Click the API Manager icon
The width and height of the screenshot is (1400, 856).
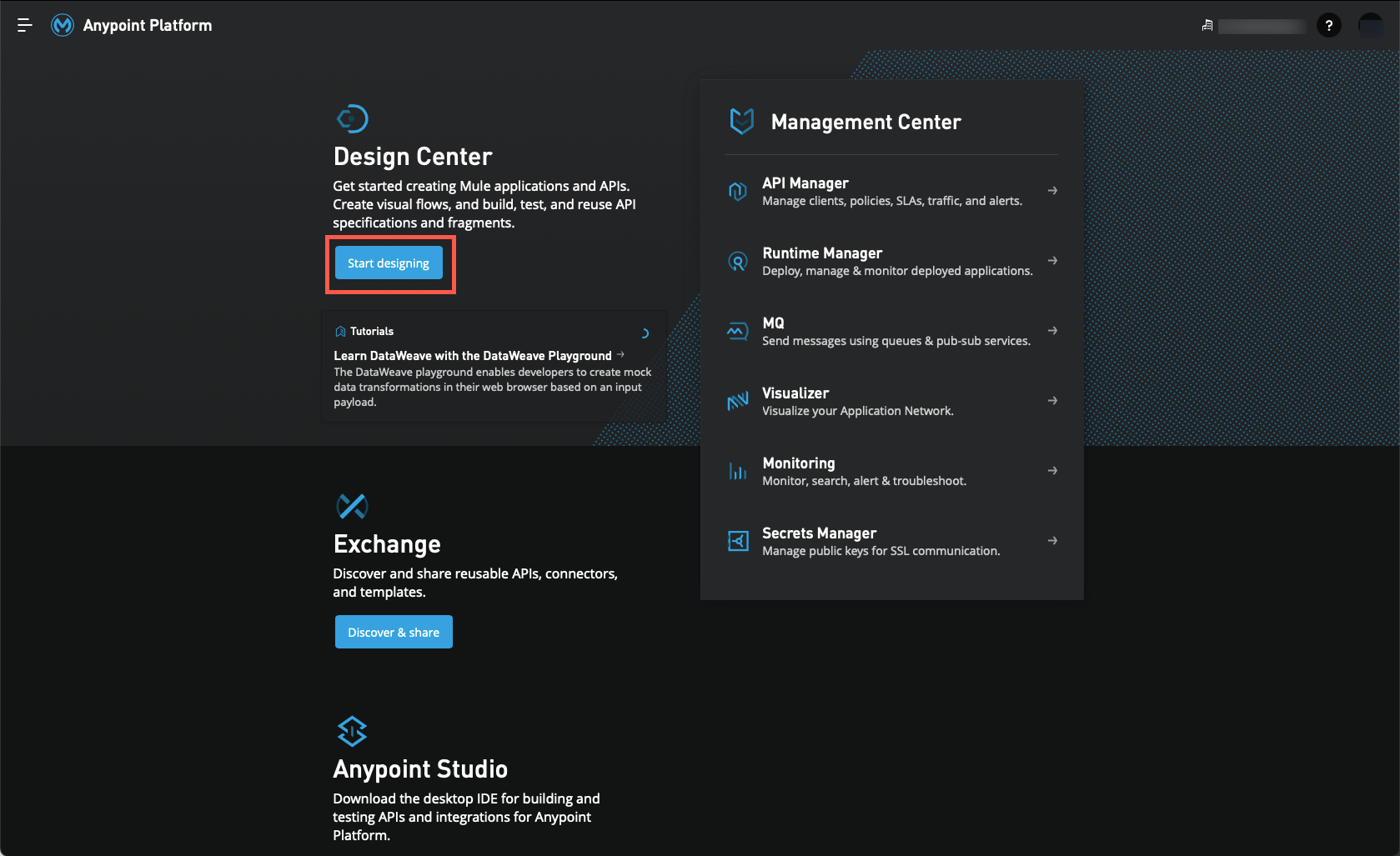point(737,191)
